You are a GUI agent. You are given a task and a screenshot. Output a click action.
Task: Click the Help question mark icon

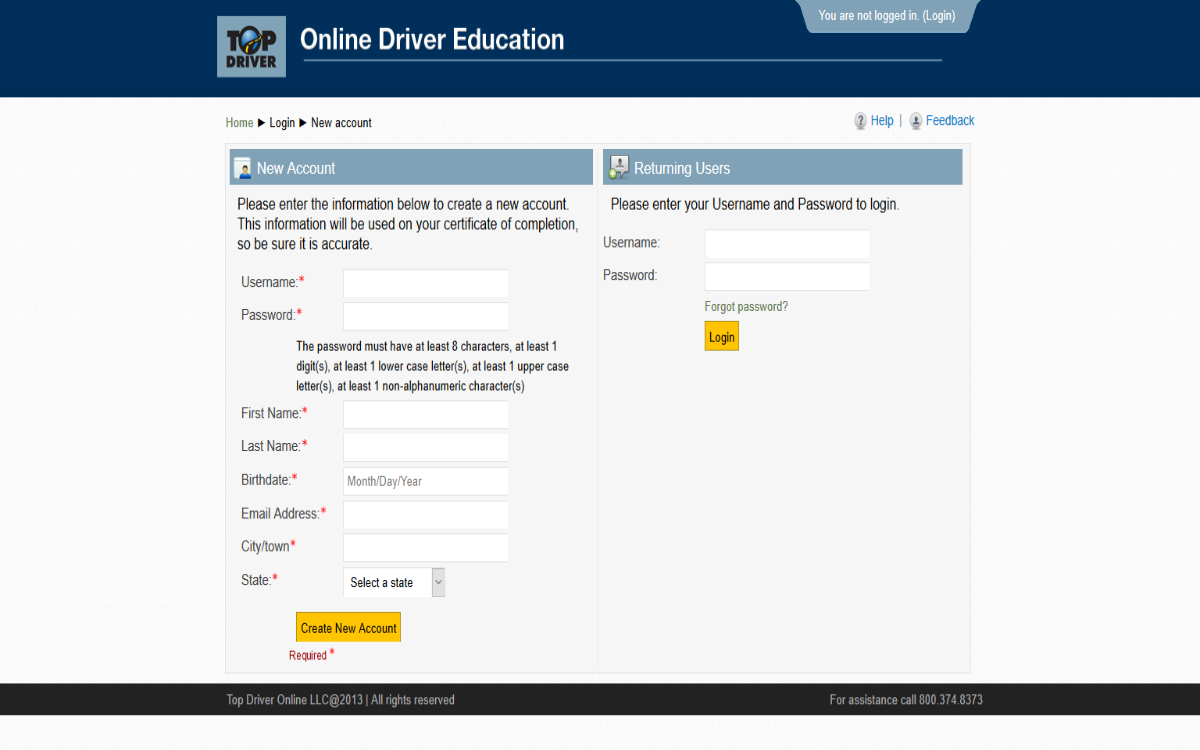[x=860, y=121]
